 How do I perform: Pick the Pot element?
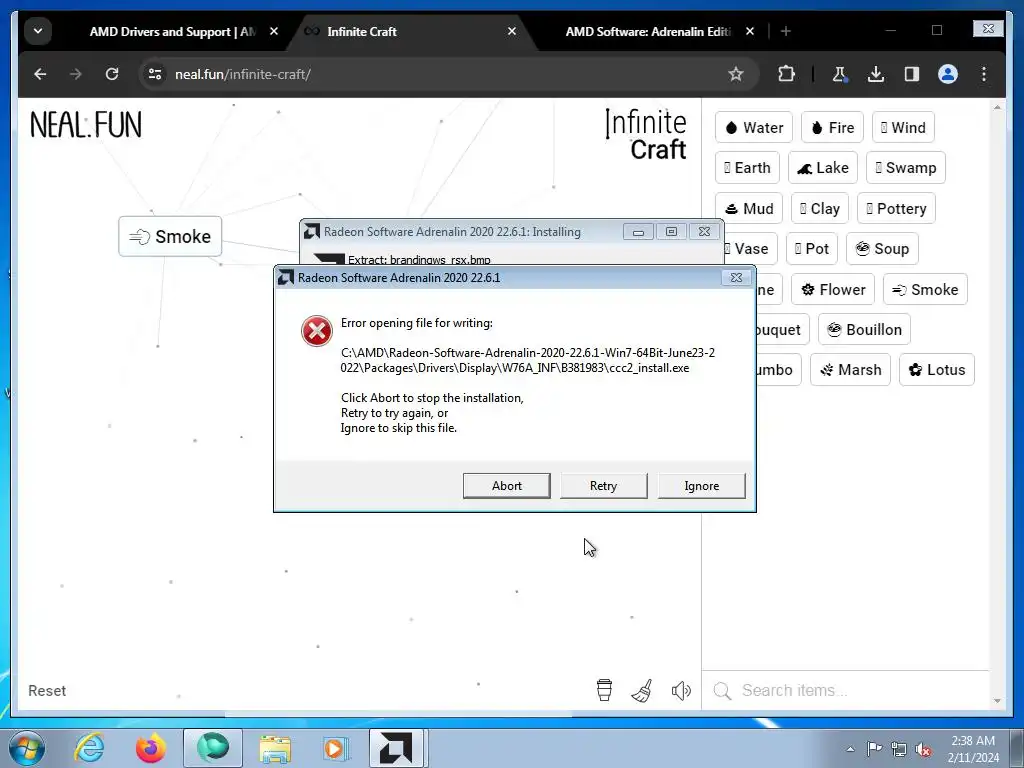coord(812,249)
